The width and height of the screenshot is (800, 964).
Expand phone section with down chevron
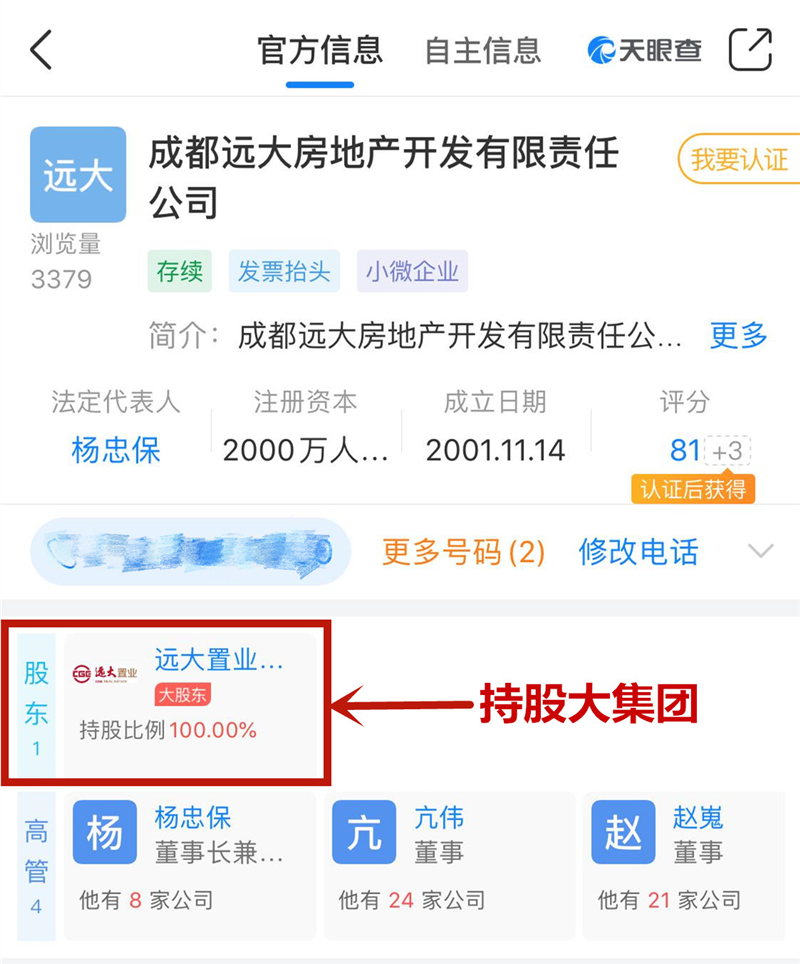[761, 550]
